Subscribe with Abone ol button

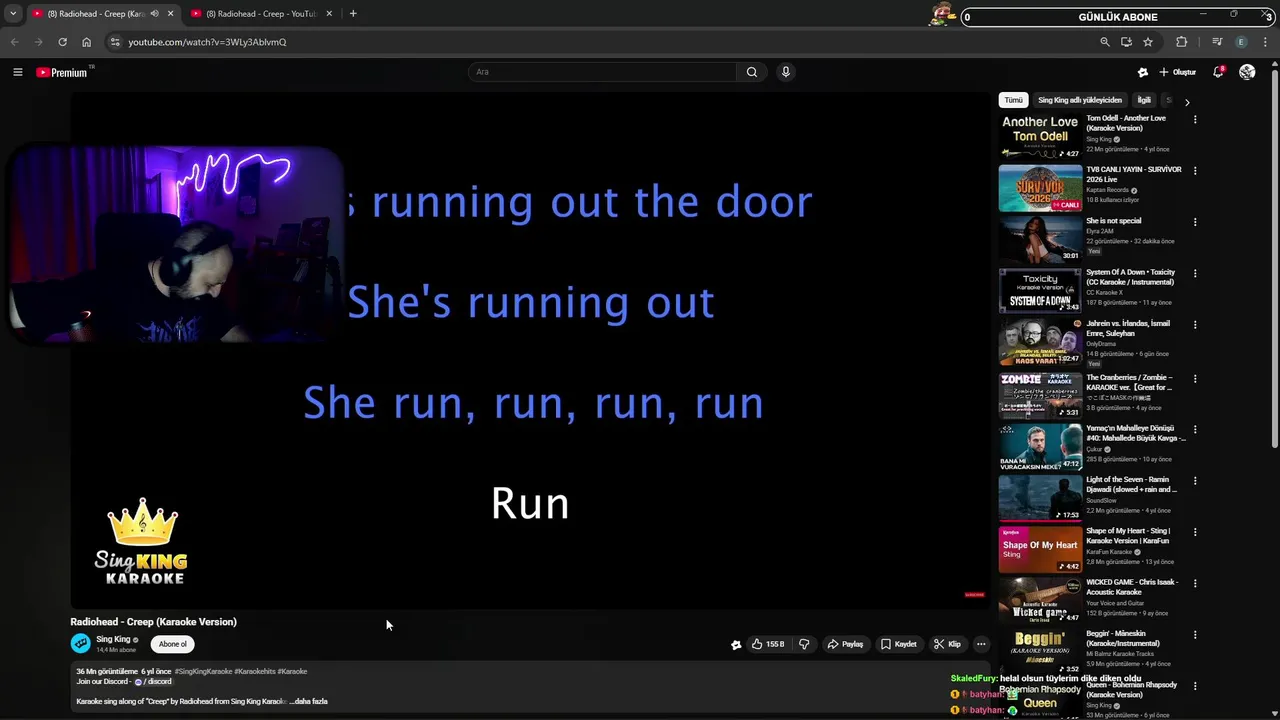173,644
